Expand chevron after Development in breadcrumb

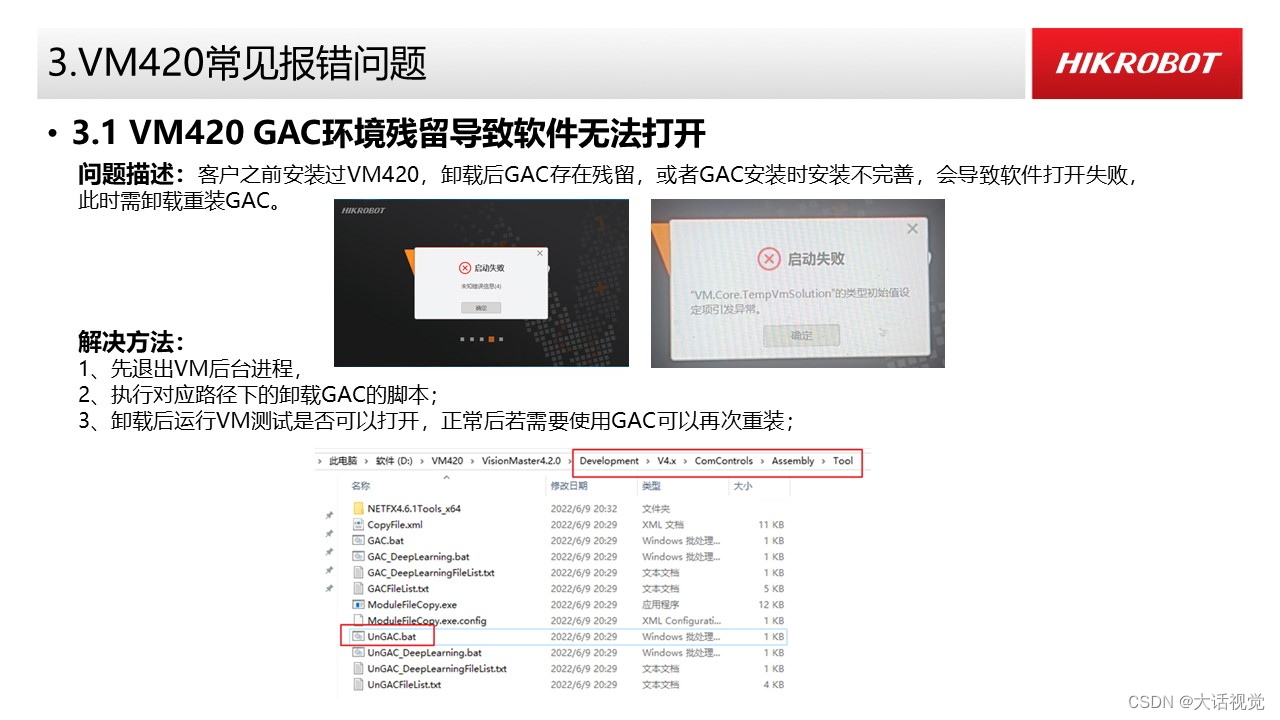648,461
